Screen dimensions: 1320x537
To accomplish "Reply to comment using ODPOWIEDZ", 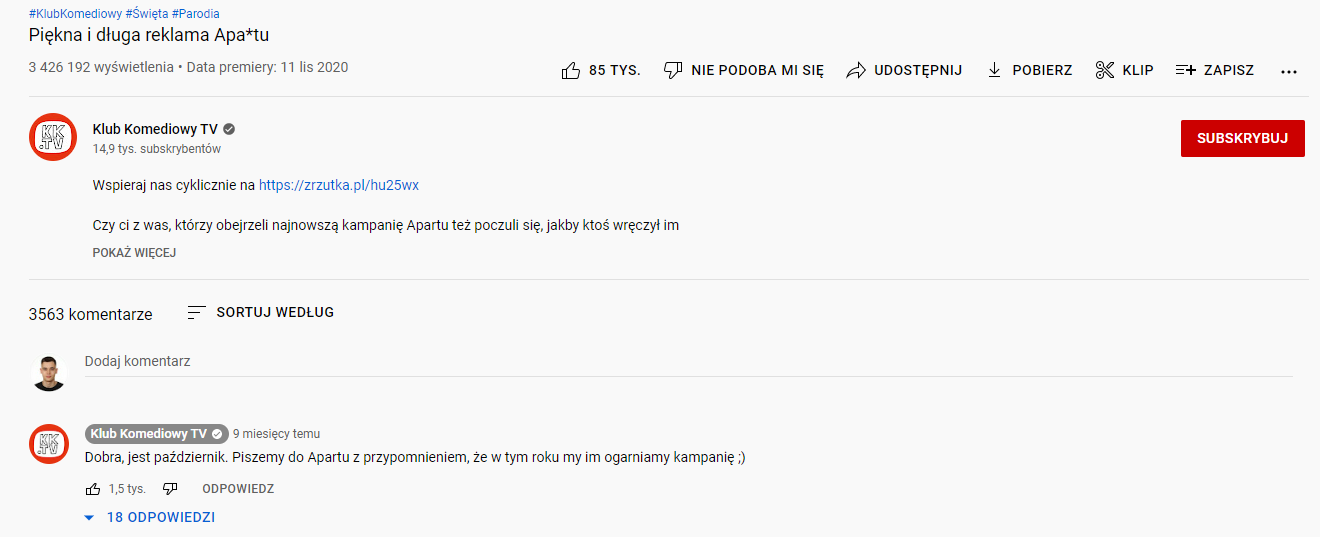I will [238, 489].
